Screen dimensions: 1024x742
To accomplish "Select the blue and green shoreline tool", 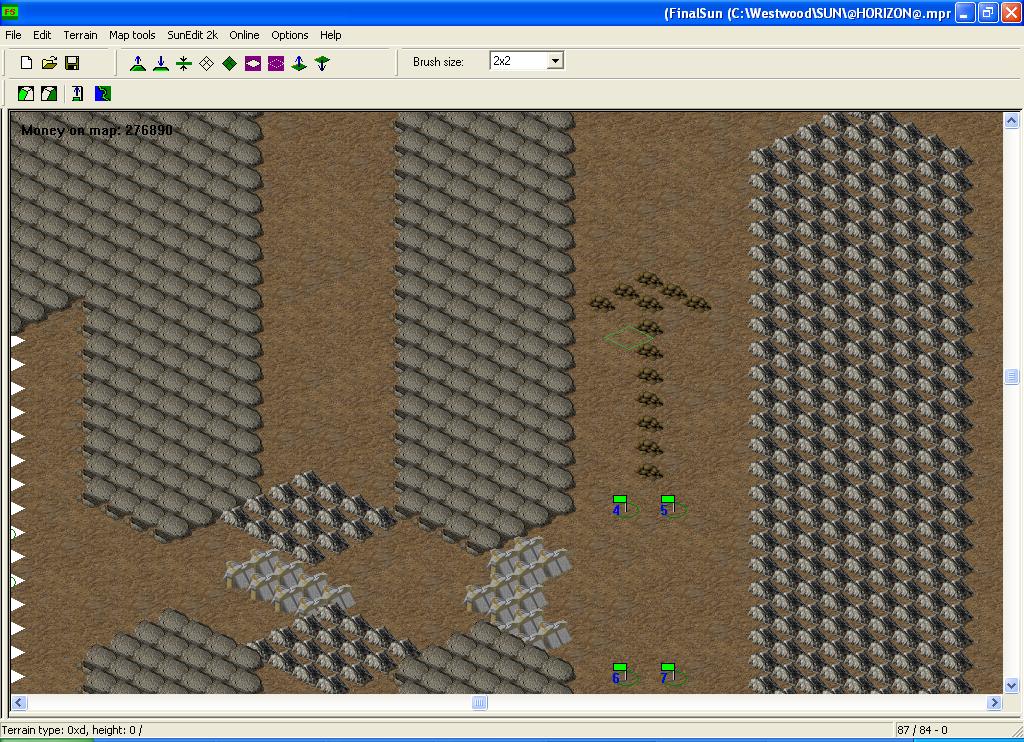I will (x=103, y=93).
